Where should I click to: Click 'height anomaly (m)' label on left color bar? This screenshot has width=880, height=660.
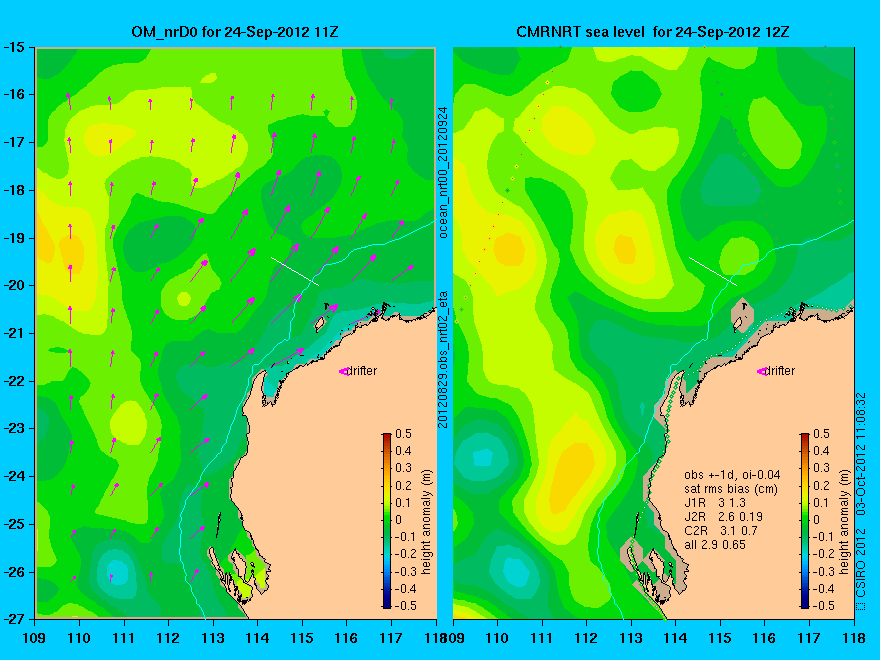point(427,521)
